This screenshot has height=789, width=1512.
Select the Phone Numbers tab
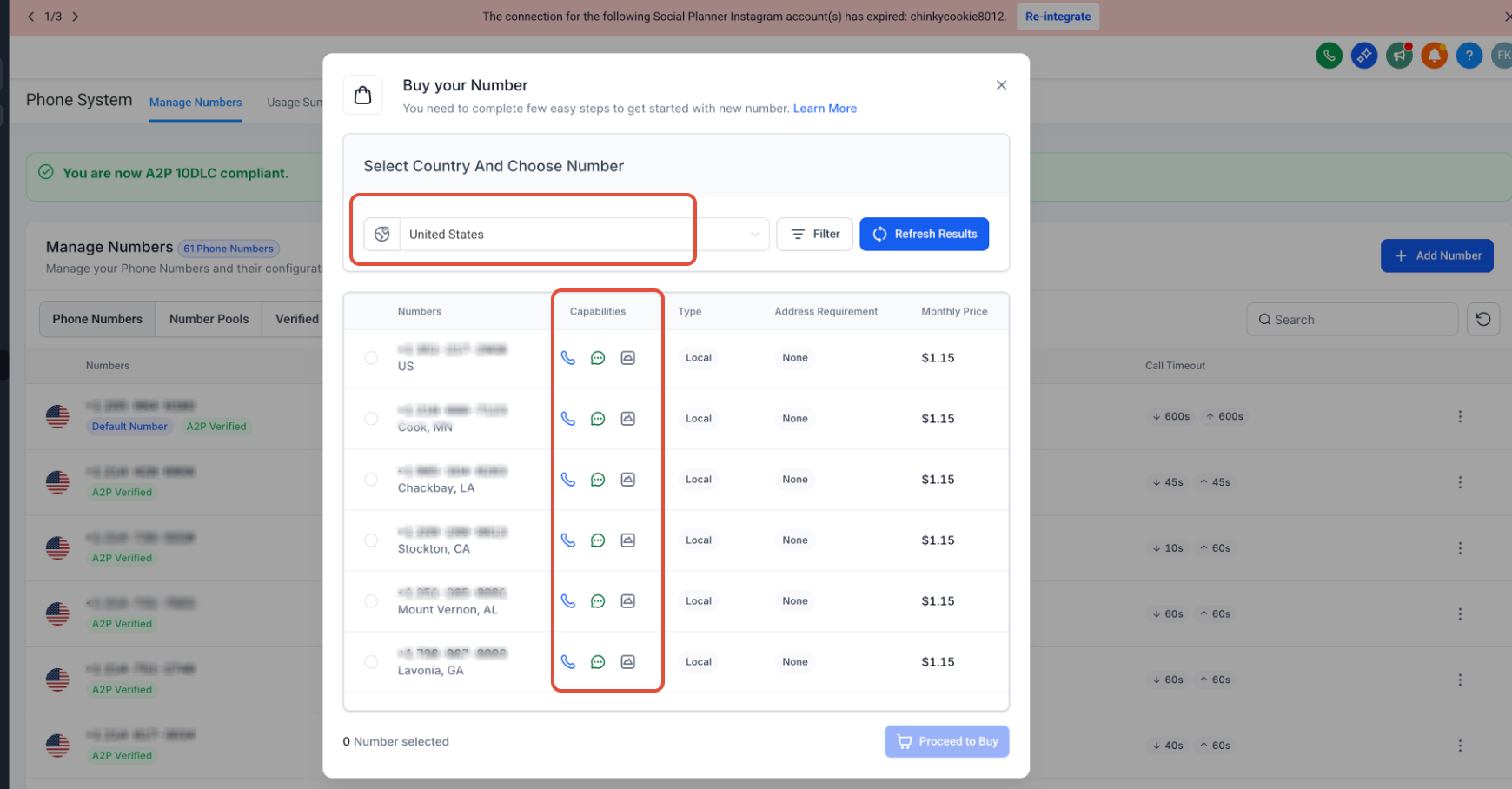(x=97, y=319)
